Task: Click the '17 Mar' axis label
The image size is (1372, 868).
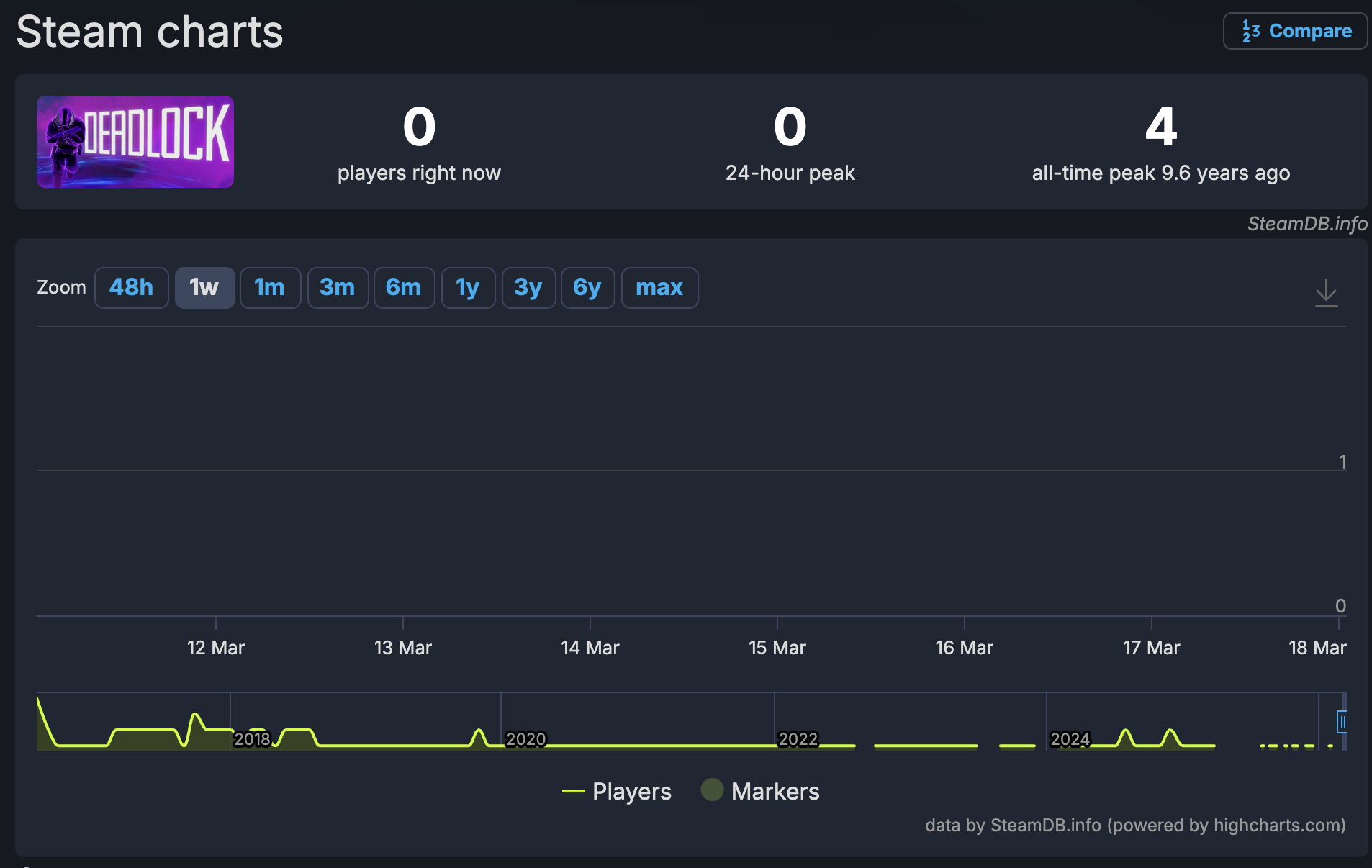Action: pos(1152,648)
